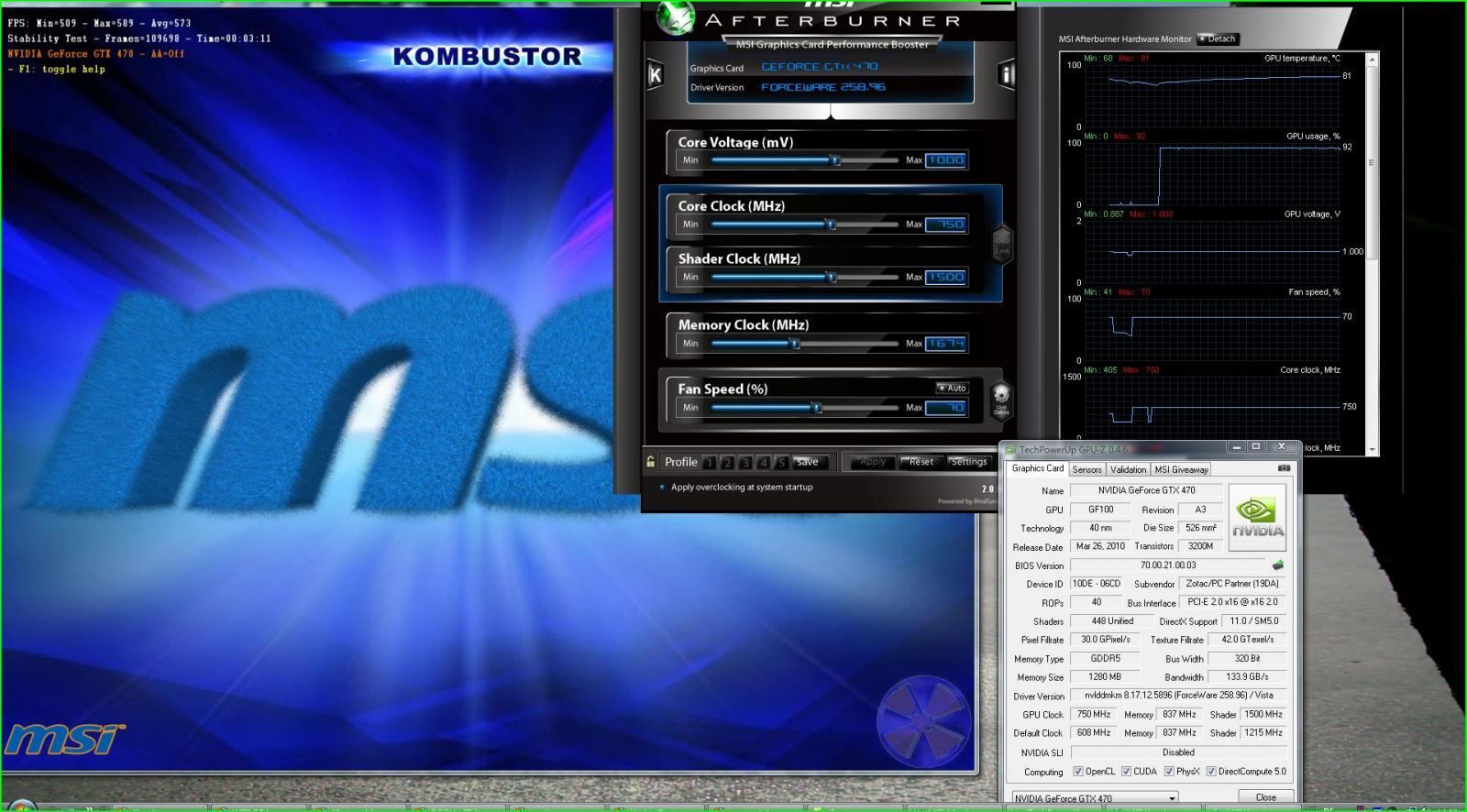
Task: Click the fan speed graph in monitor
Action: tap(1212, 328)
